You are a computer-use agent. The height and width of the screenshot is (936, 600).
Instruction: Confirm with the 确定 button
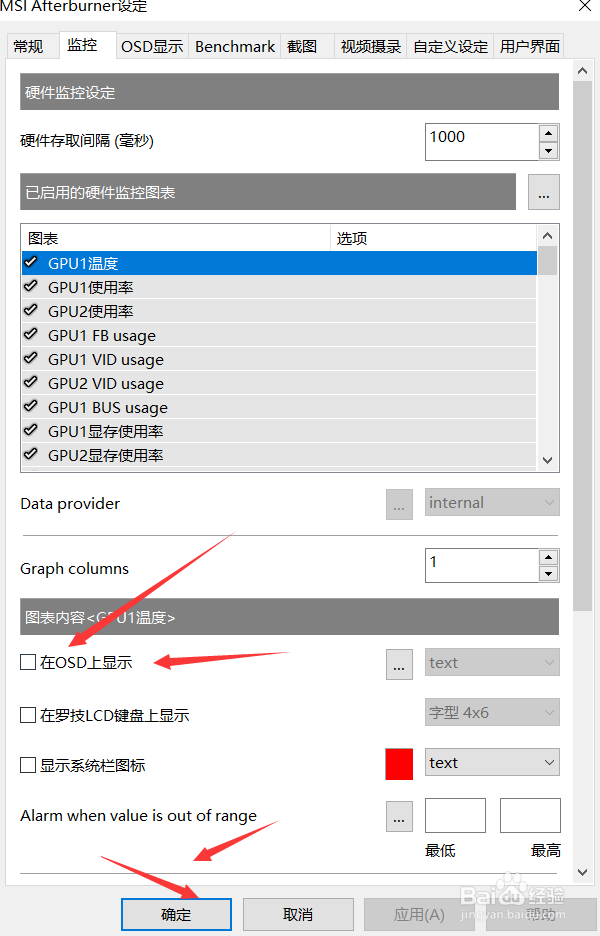pyautogui.click(x=176, y=915)
